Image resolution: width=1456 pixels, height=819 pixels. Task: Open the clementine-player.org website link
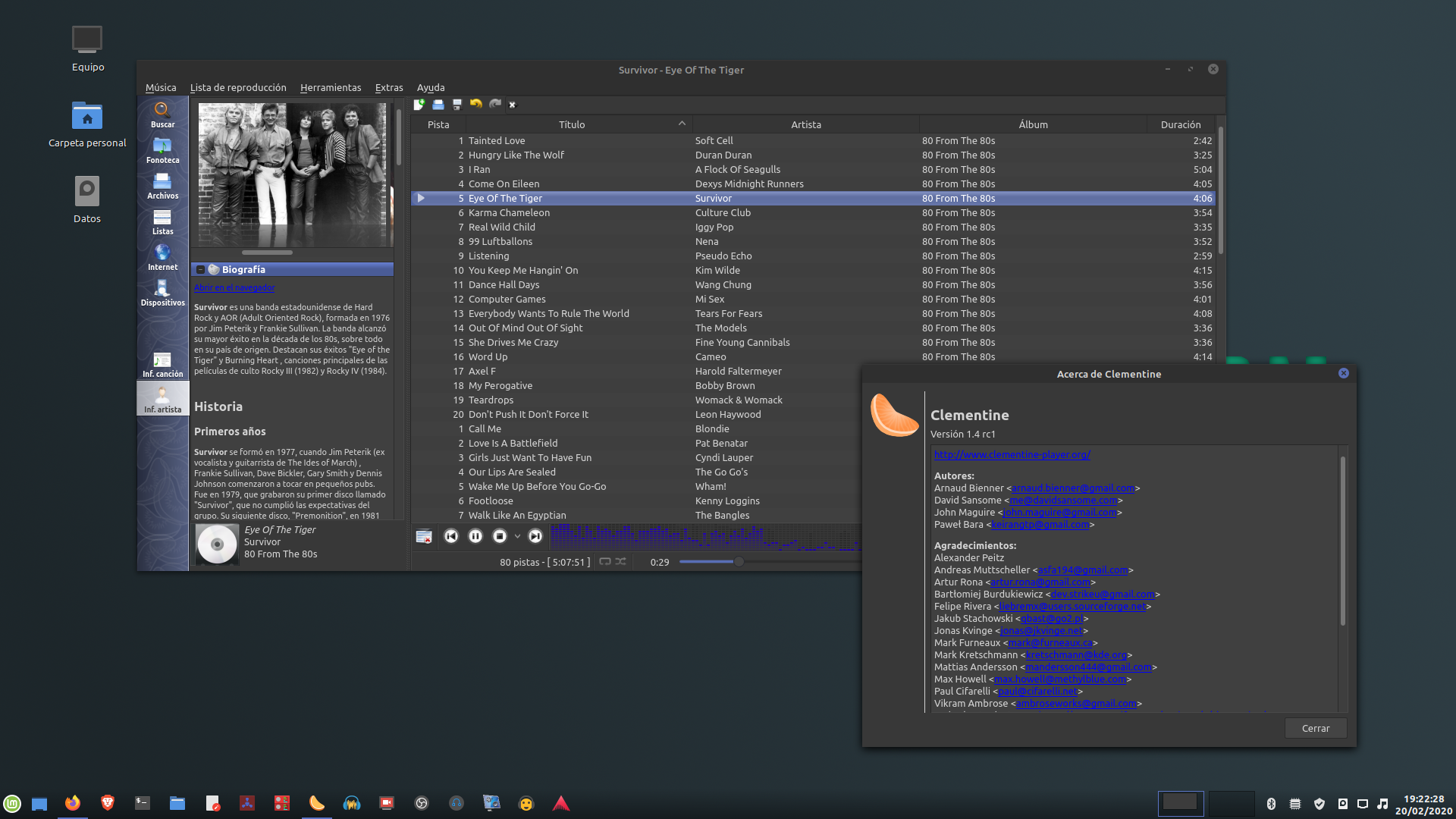(x=1012, y=455)
